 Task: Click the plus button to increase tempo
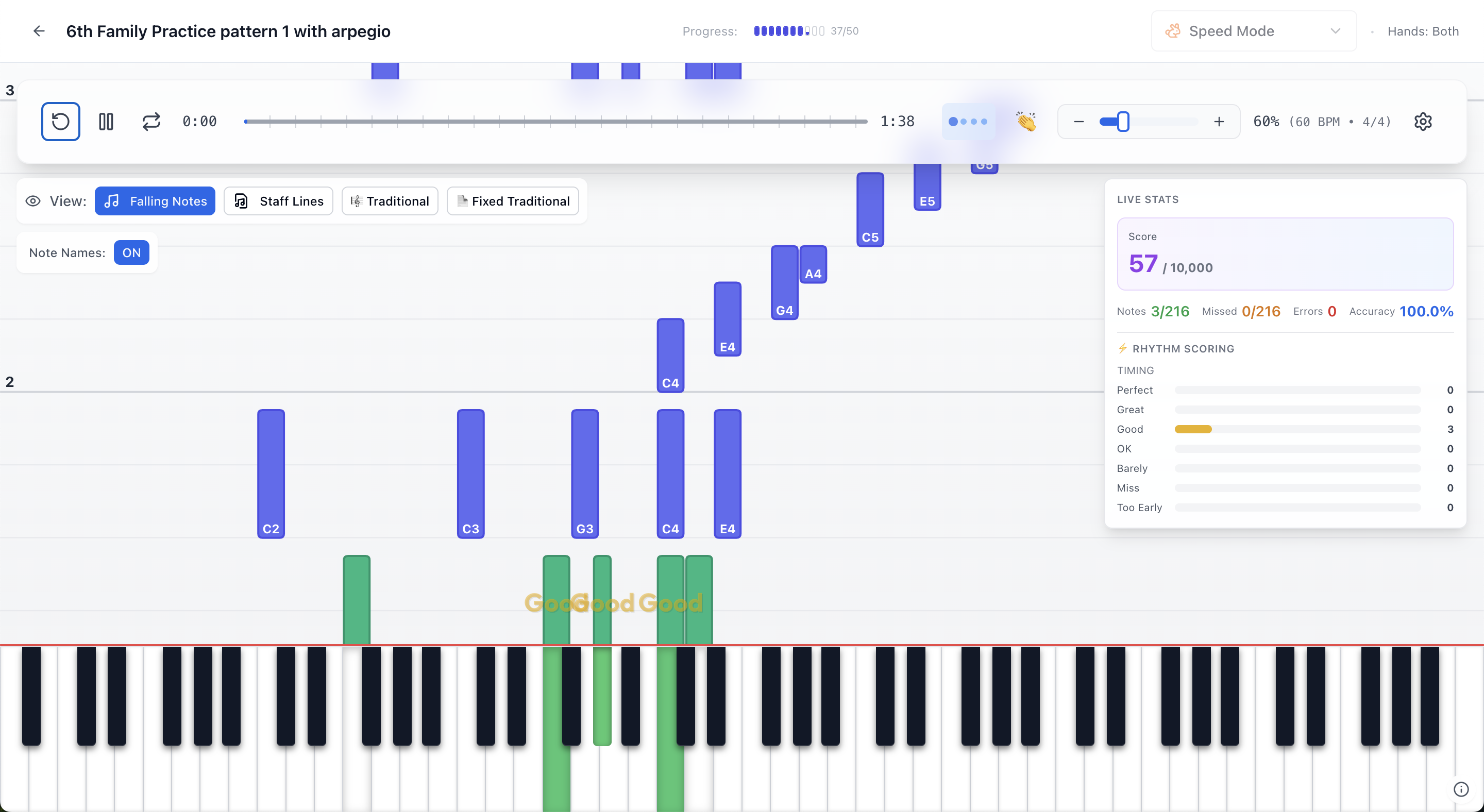pos(1220,121)
